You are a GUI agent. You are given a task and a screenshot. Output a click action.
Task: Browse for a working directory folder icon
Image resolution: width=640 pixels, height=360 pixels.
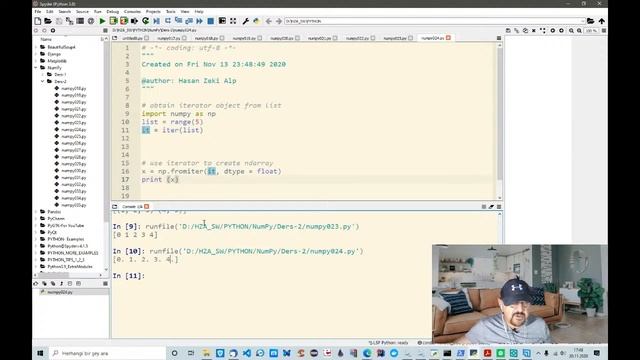pyautogui.click(x=590, y=21)
